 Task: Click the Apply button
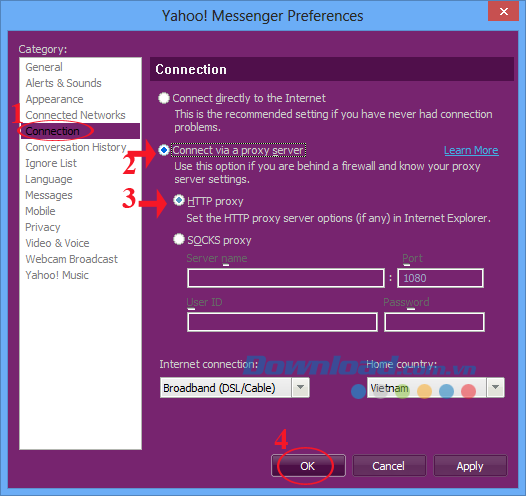coord(470,466)
